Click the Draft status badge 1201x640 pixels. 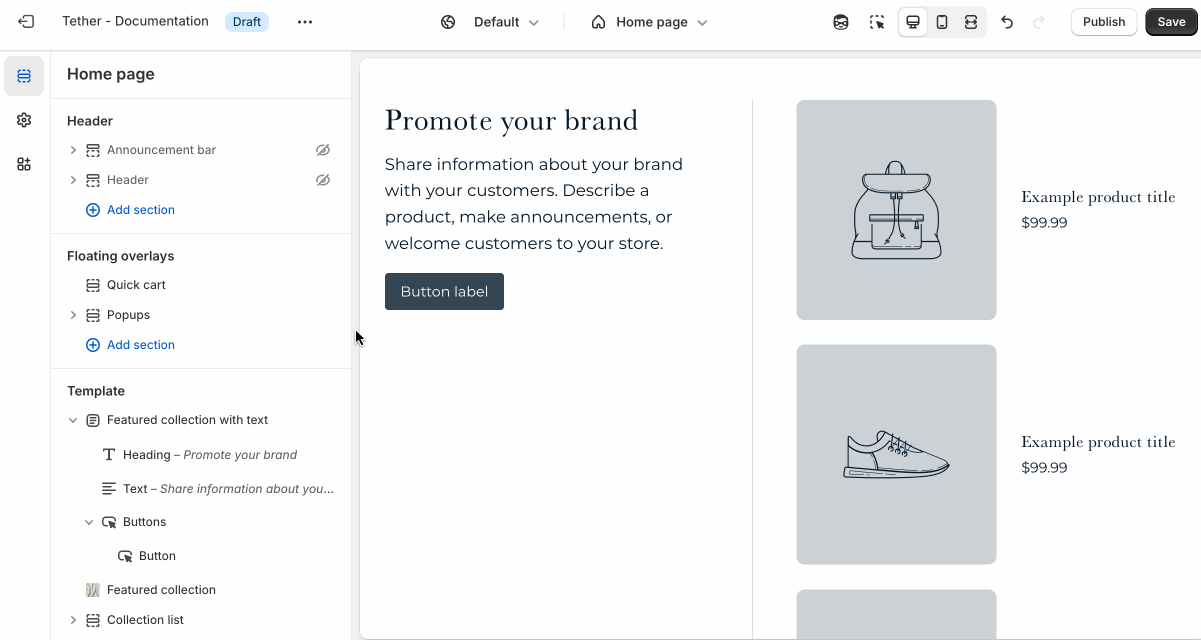[247, 22]
